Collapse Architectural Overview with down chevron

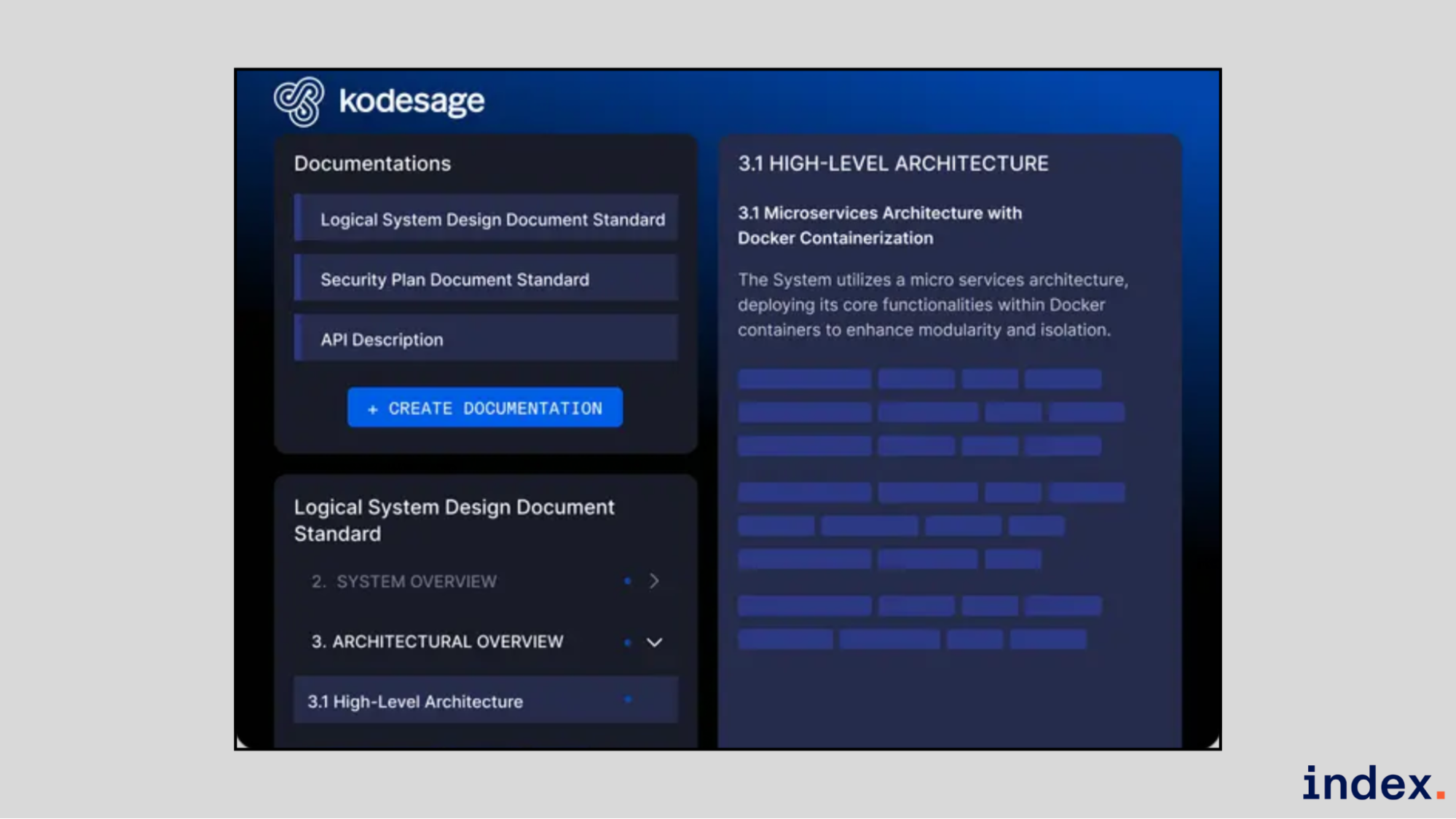tap(654, 642)
